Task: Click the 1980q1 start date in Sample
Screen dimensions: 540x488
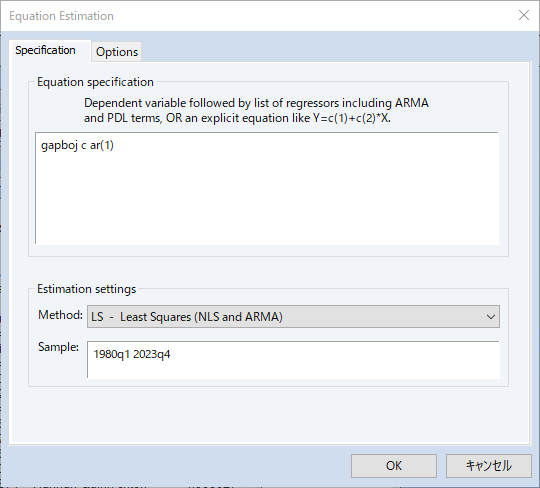Action: [112, 354]
